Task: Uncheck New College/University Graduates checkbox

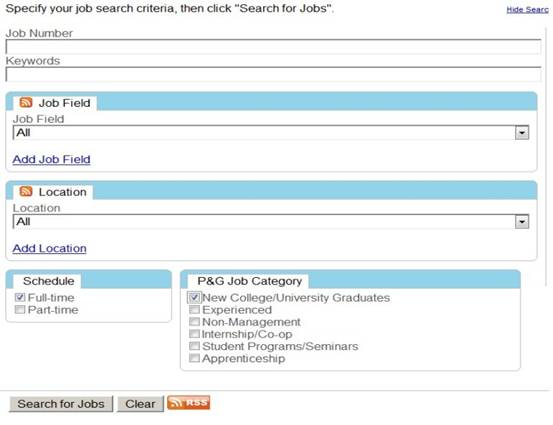Action: 194,297
